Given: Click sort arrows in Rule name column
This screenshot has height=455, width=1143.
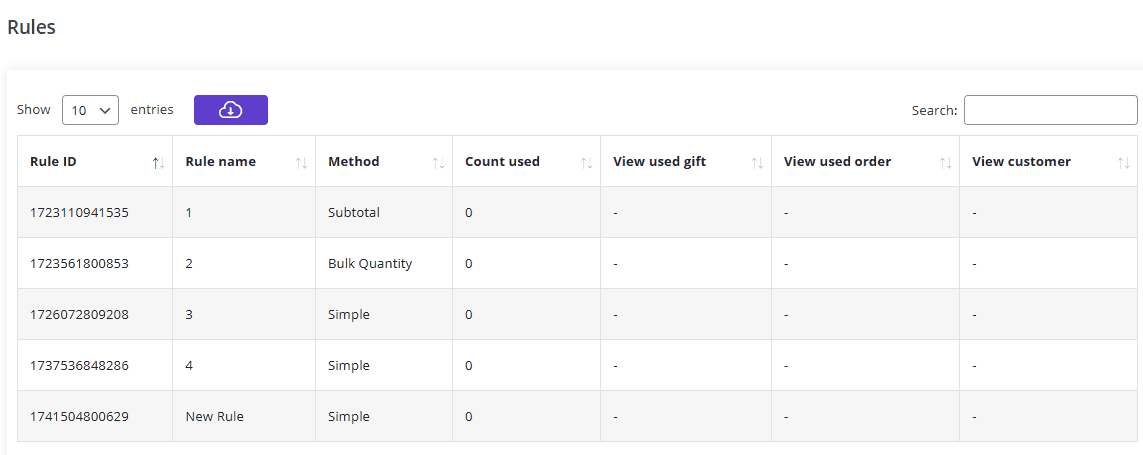Looking at the screenshot, I should point(301,162).
